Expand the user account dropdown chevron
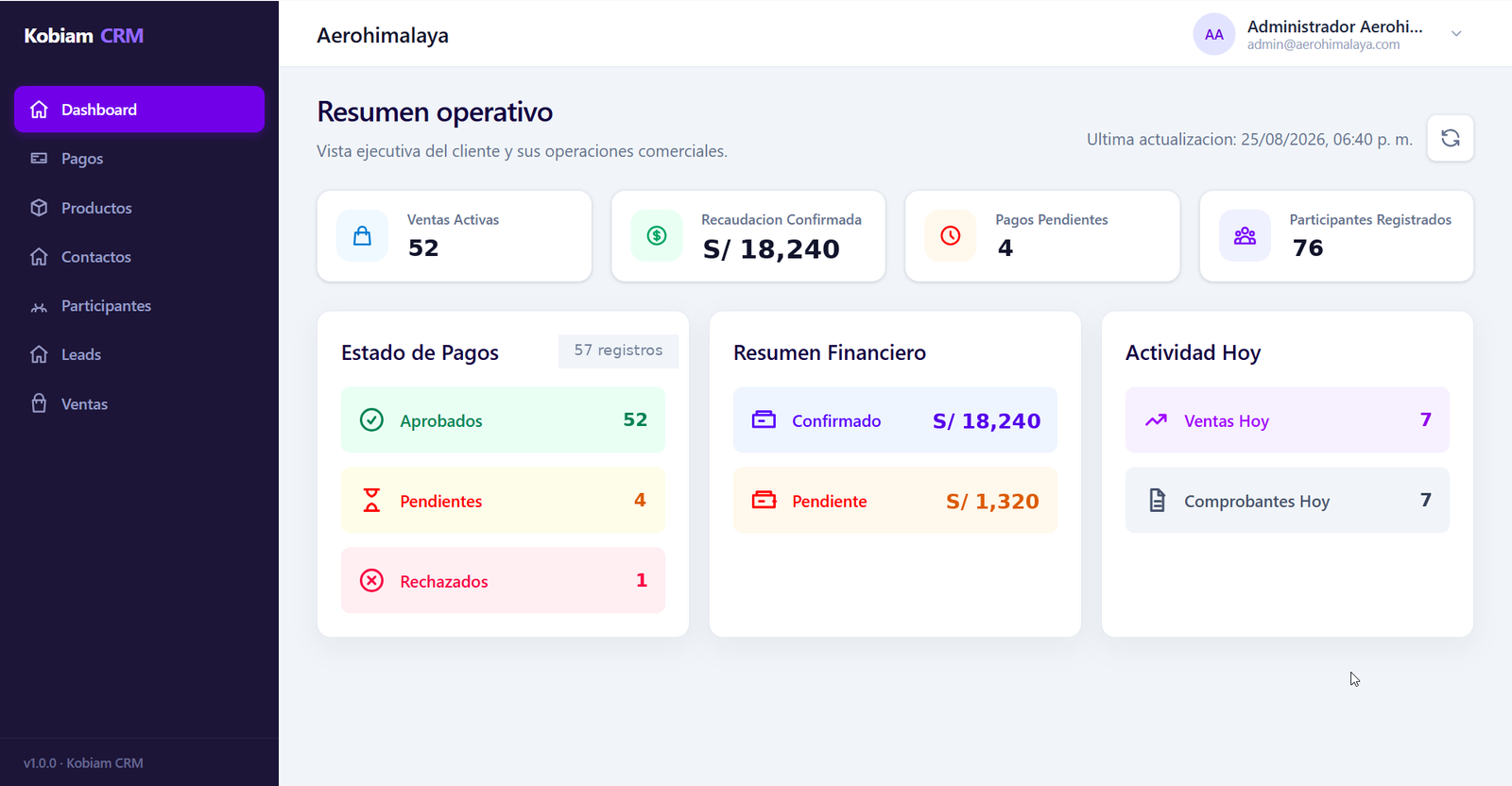The height and width of the screenshot is (786, 1512). (x=1456, y=34)
